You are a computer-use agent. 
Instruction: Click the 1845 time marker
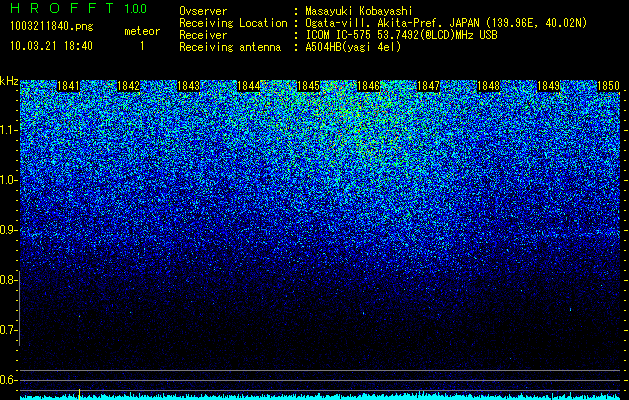(x=308, y=86)
